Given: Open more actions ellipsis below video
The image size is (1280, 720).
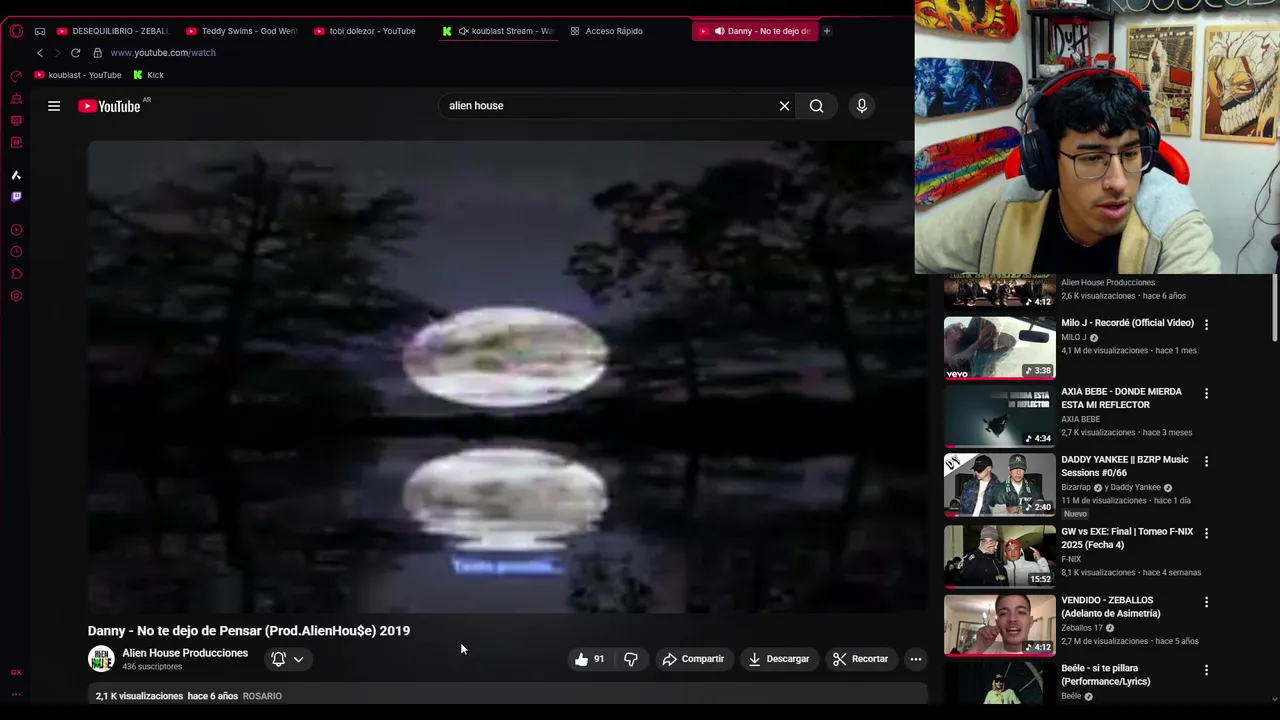Looking at the screenshot, I should (916, 659).
